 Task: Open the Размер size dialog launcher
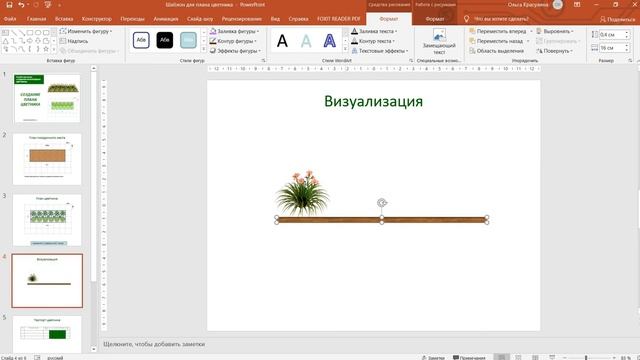630,60
